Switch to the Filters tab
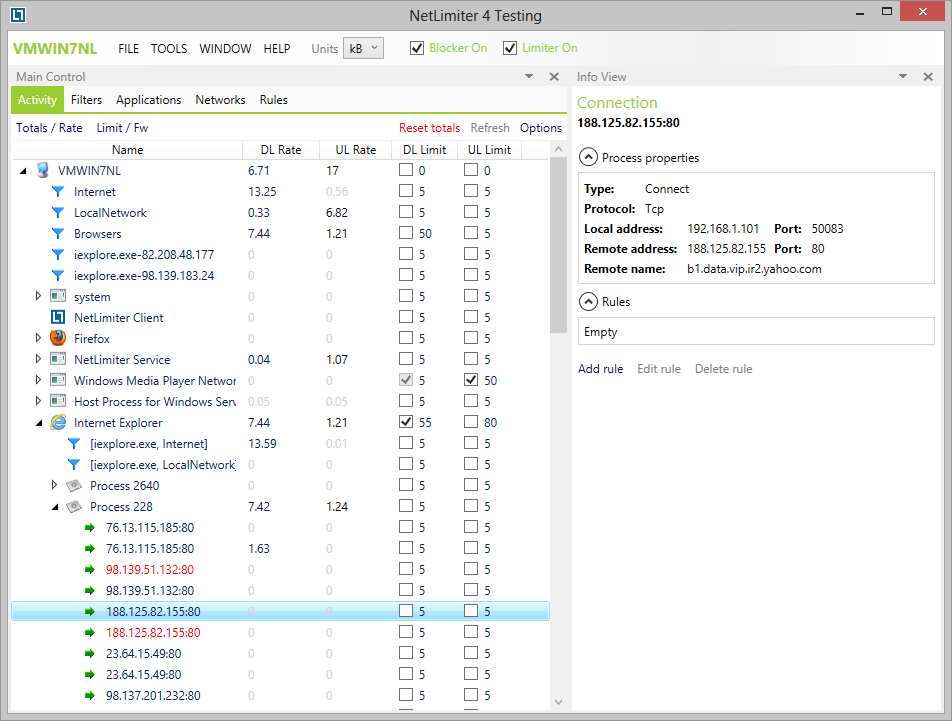Image resolution: width=952 pixels, height=721 pixels. [x=86, y=100]
